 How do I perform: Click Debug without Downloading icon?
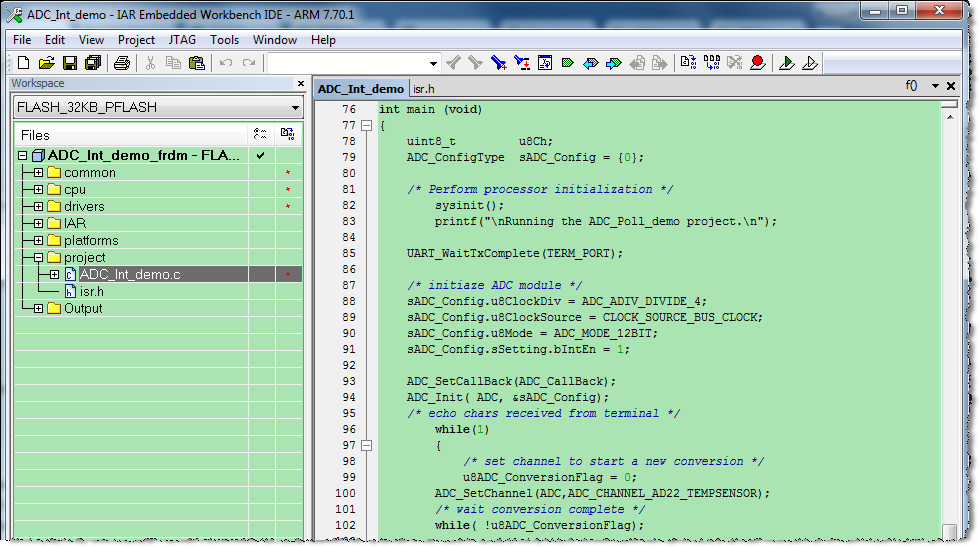coord(810,63)
